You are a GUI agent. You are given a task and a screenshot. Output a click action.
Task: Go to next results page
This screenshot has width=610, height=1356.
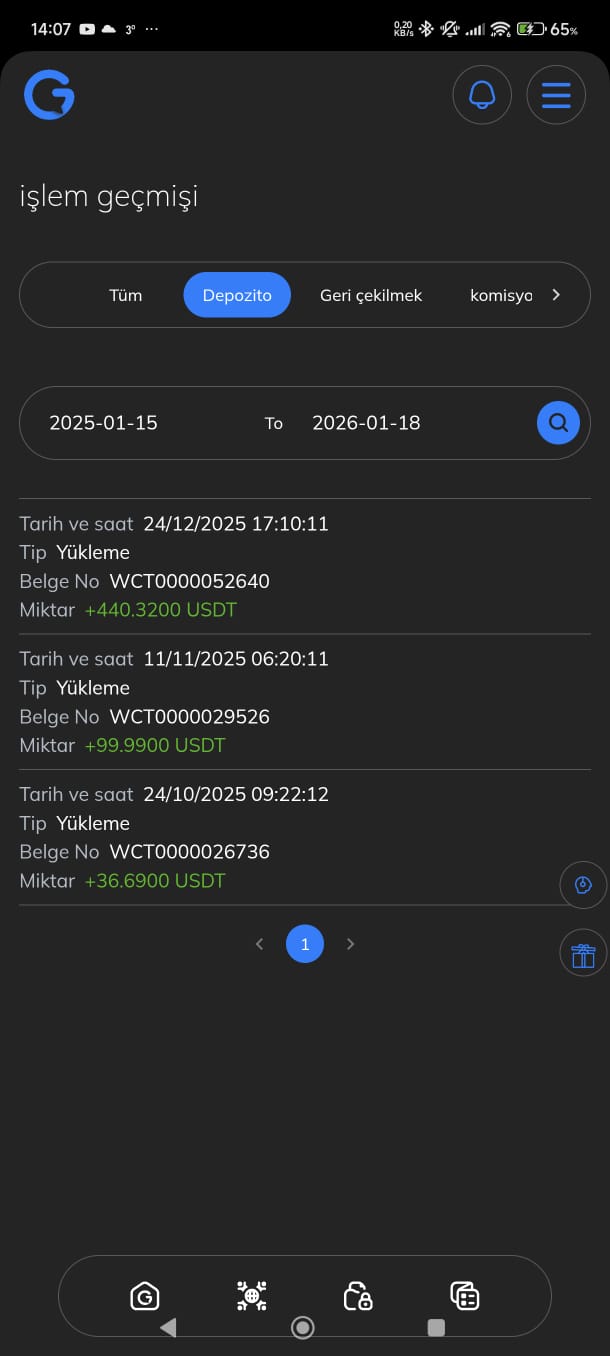[x=350, y=944]
